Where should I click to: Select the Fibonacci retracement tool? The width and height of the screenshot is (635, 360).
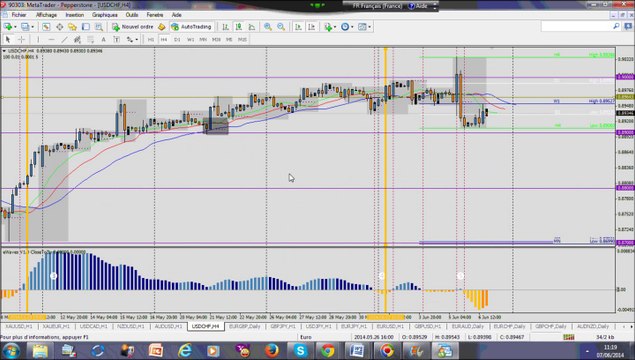tap(90, 39)
